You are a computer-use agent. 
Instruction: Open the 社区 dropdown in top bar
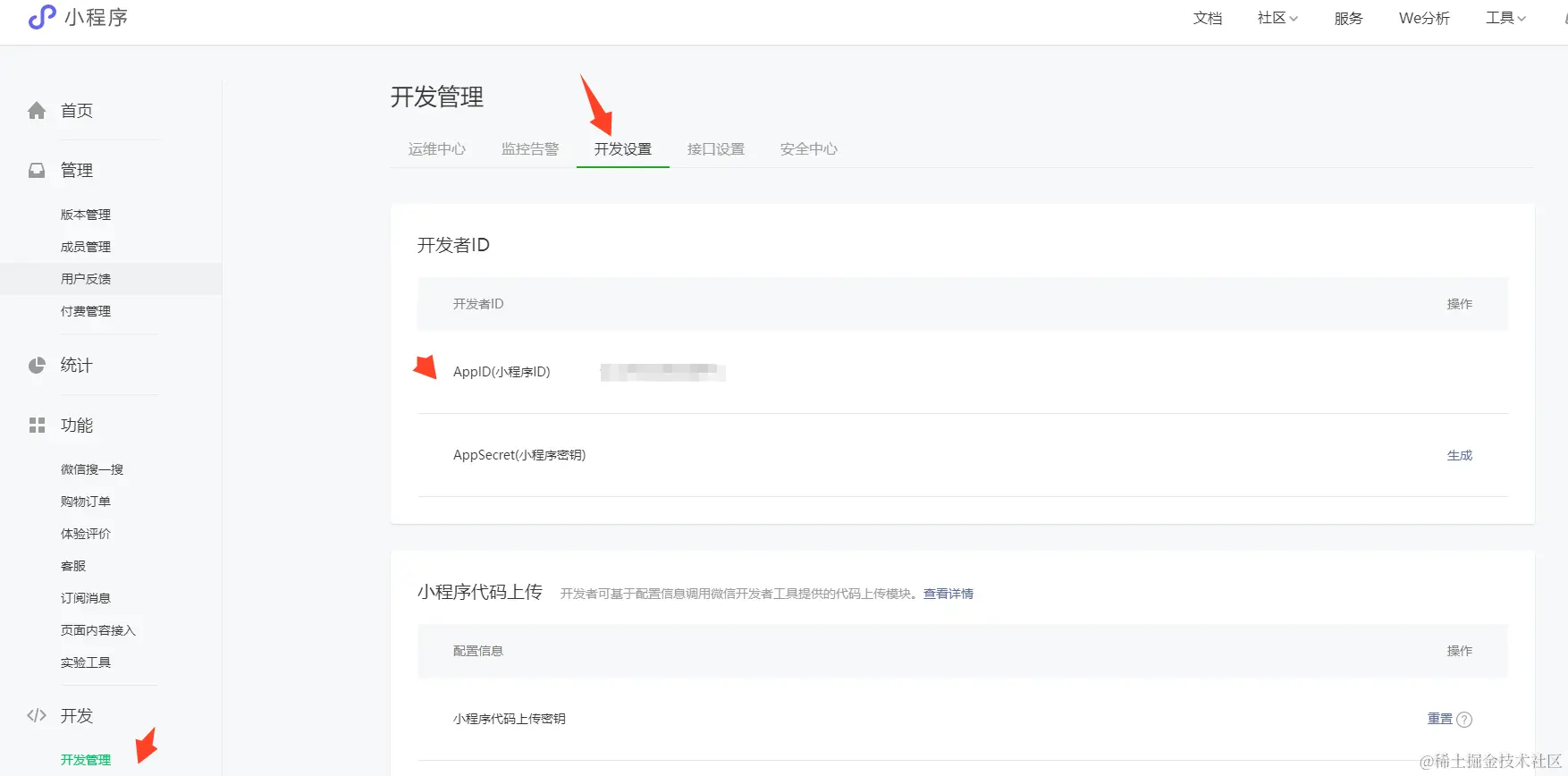coord(1277,18)
